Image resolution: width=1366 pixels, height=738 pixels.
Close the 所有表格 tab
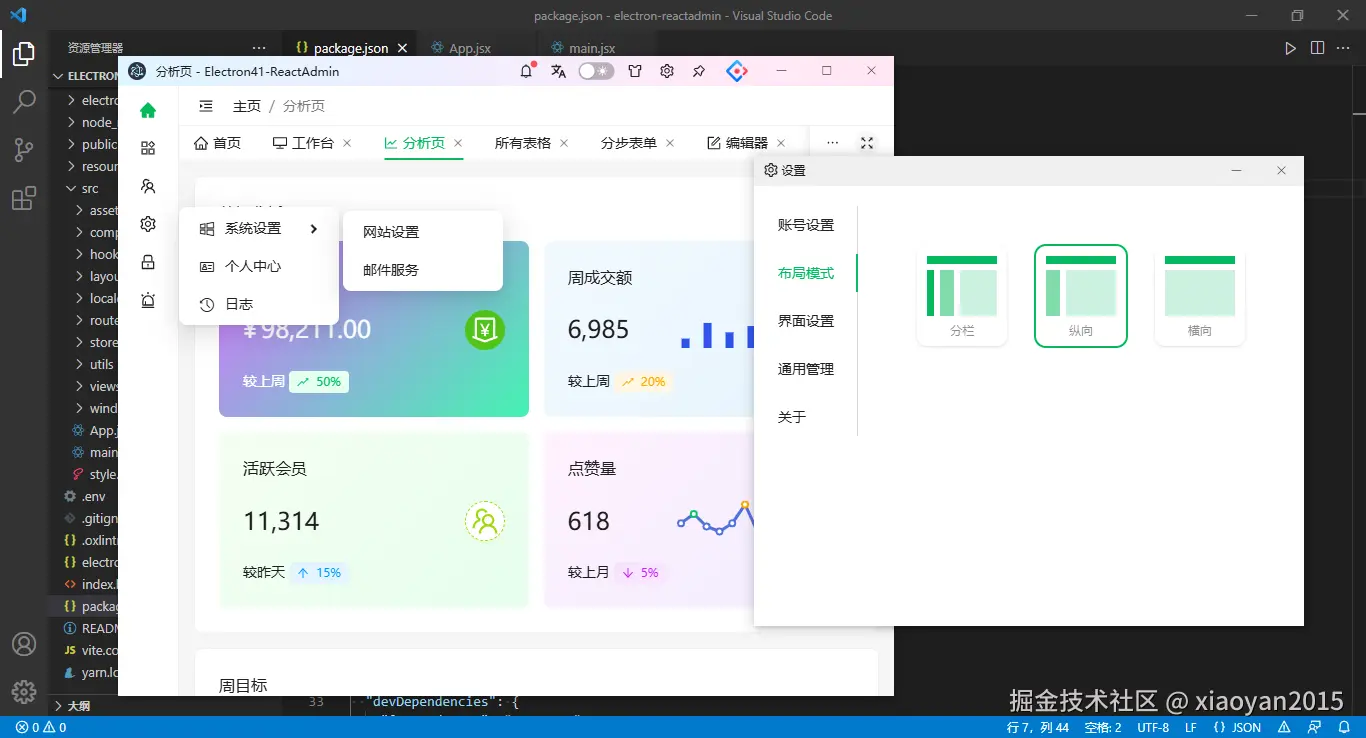point(564,143)
